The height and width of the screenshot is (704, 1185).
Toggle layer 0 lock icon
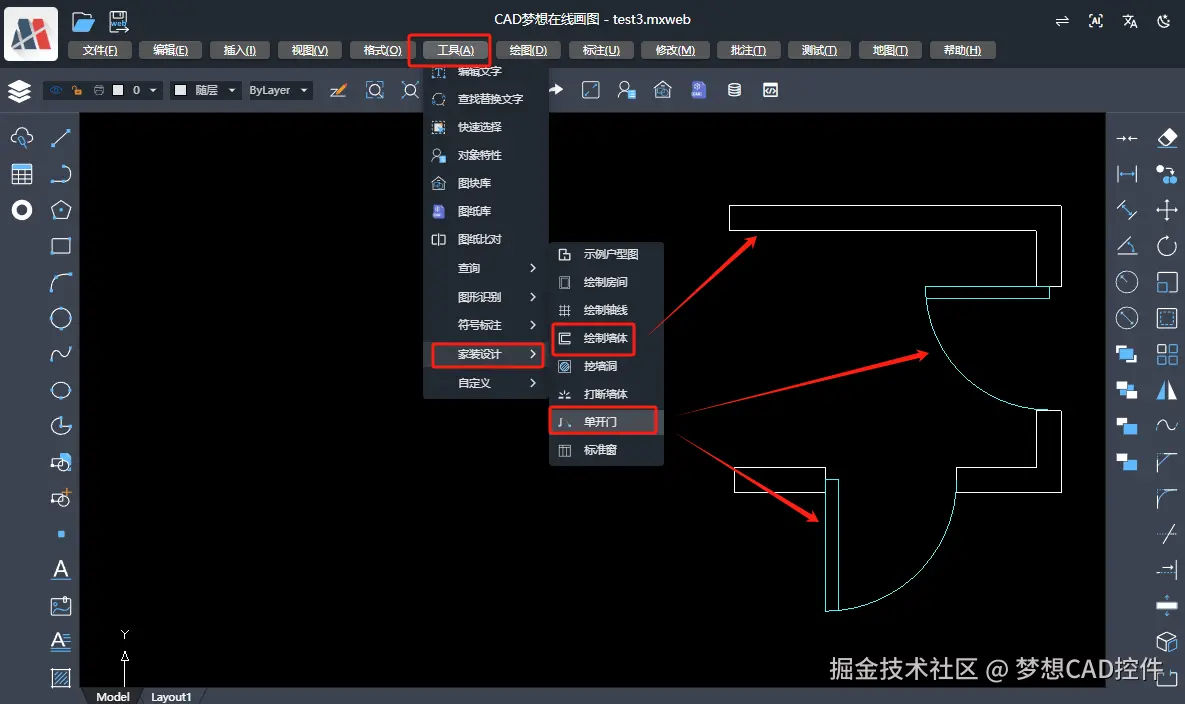click(76, 91)
